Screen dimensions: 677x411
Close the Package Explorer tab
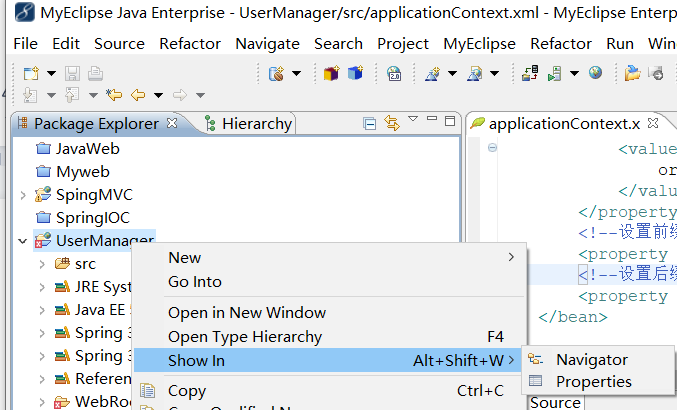click(172, 123)
